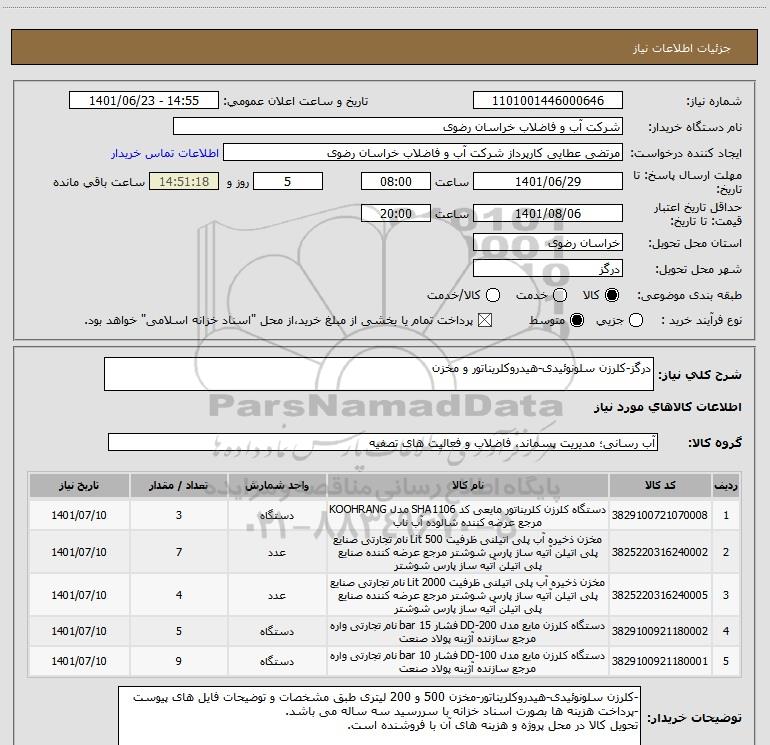Select the خدمت radio button
770x745 pixels.
pos(560,295)
